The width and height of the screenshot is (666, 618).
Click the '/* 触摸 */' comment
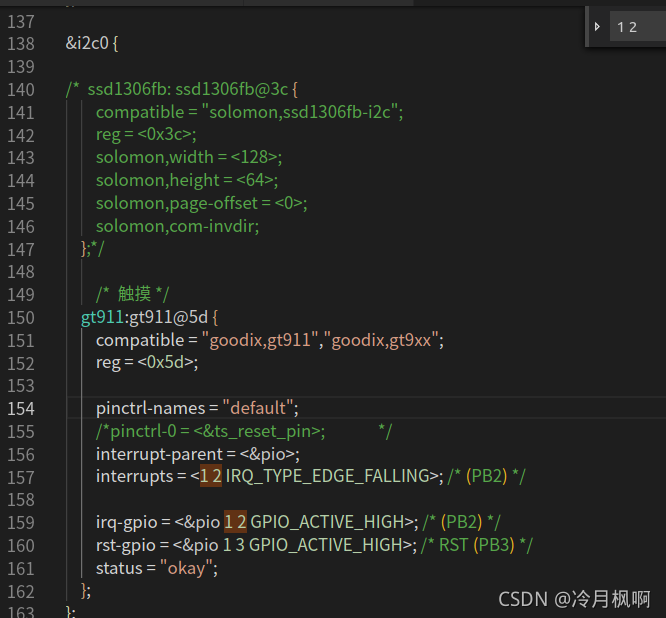pyautogui.click(x=133, y=294)
